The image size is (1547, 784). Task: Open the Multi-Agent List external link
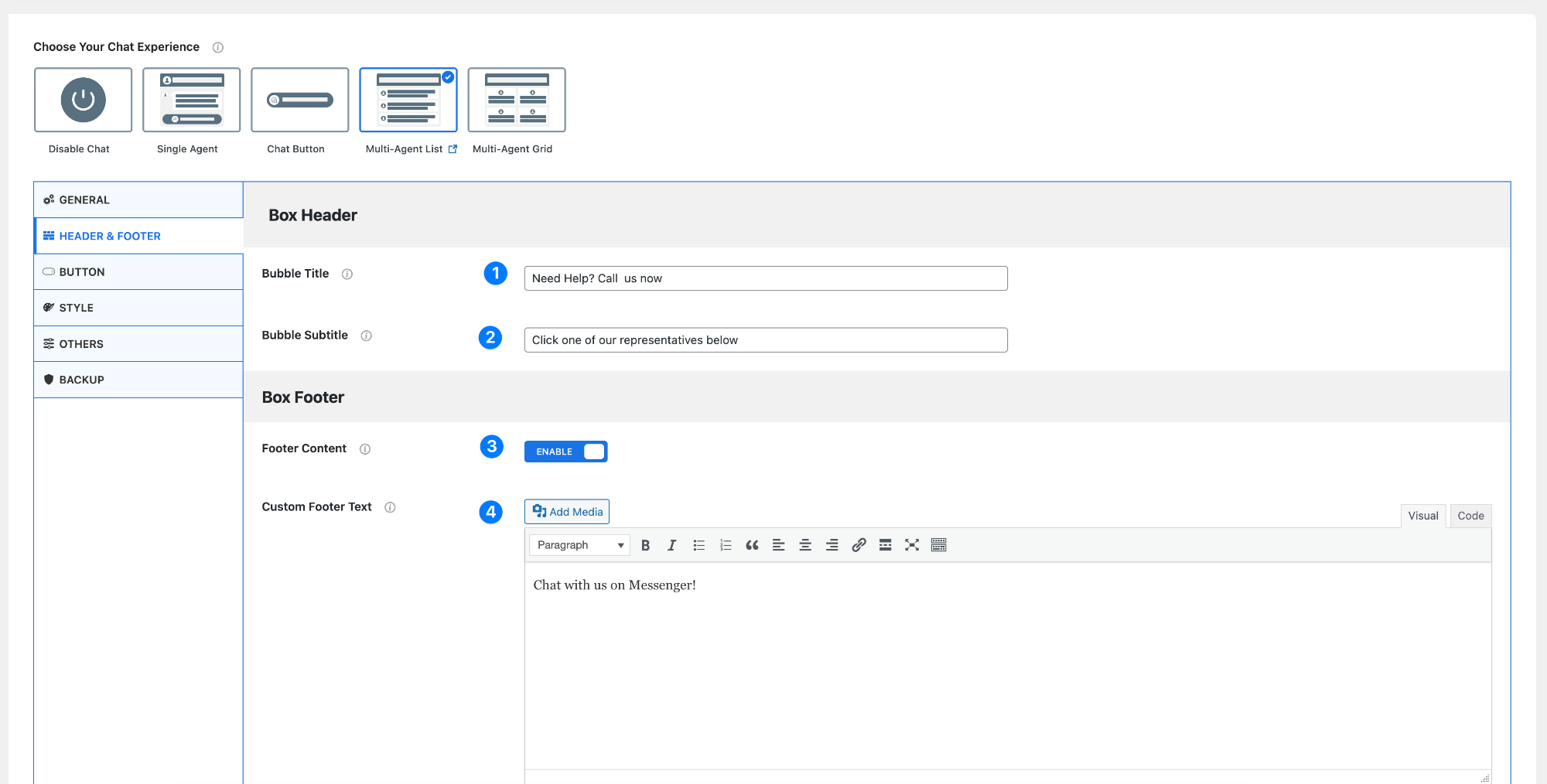[x=454, y=148]
